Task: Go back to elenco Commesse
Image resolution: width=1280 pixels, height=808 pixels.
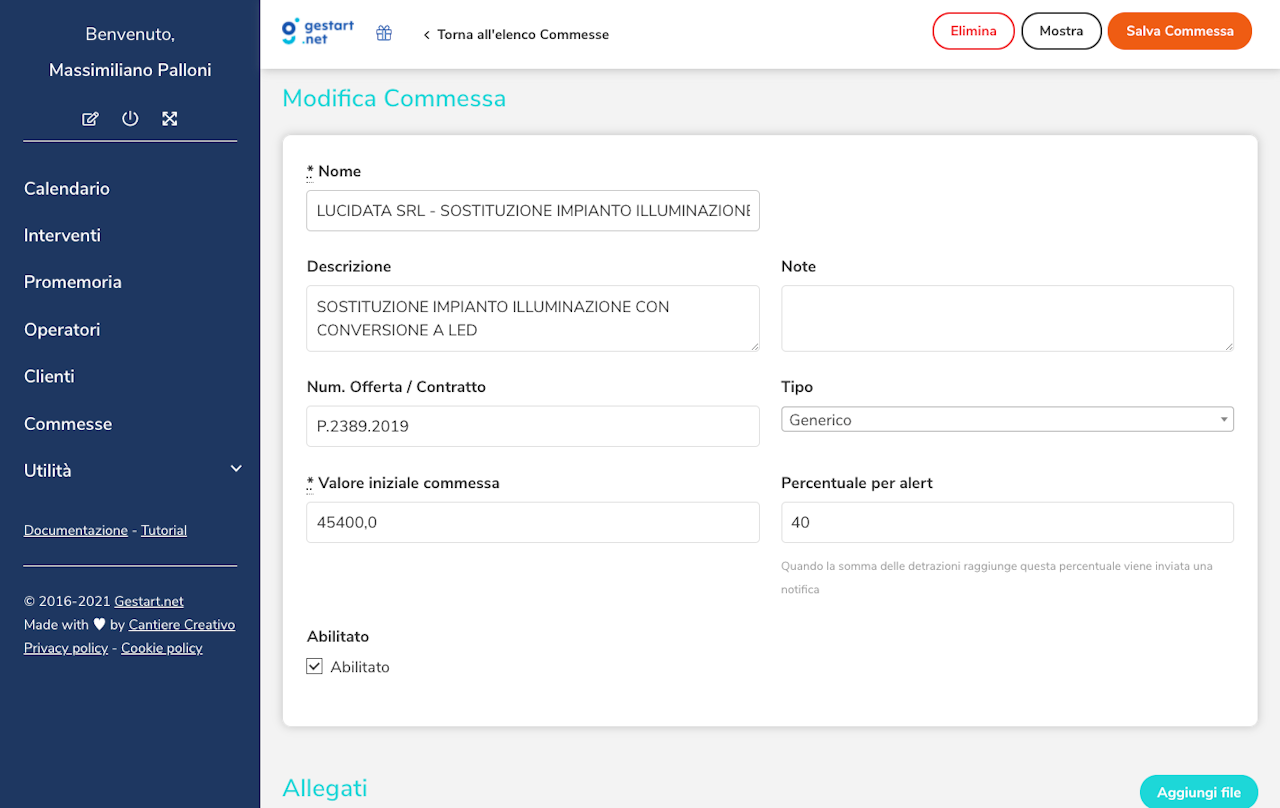Action: tap(516, 34)
